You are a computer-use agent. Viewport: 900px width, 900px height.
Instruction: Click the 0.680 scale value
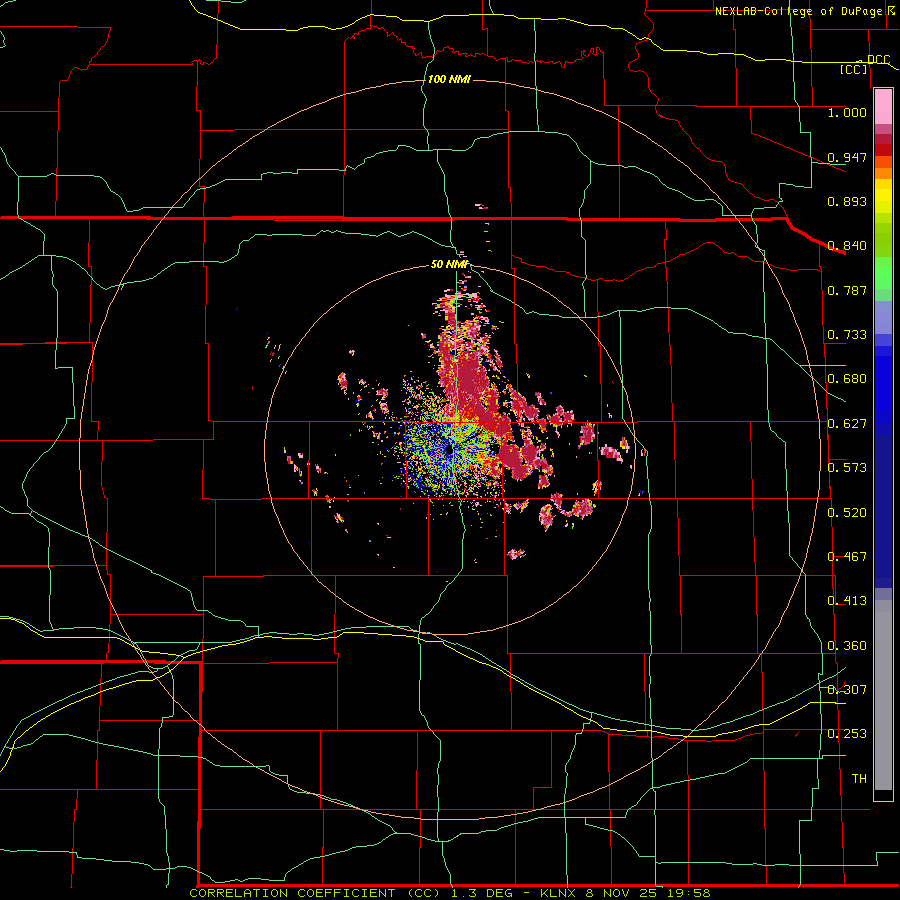click(x=847, y=379)
